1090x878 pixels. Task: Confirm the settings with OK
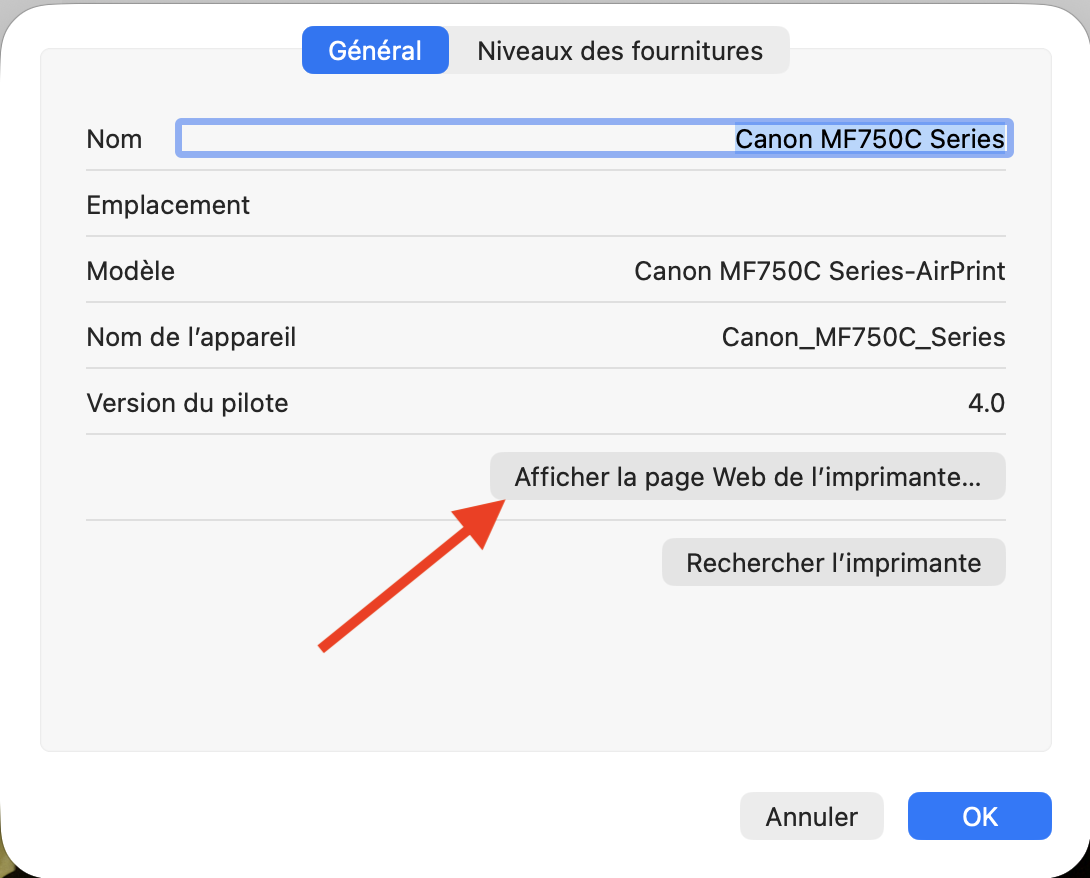pos(979,816)
